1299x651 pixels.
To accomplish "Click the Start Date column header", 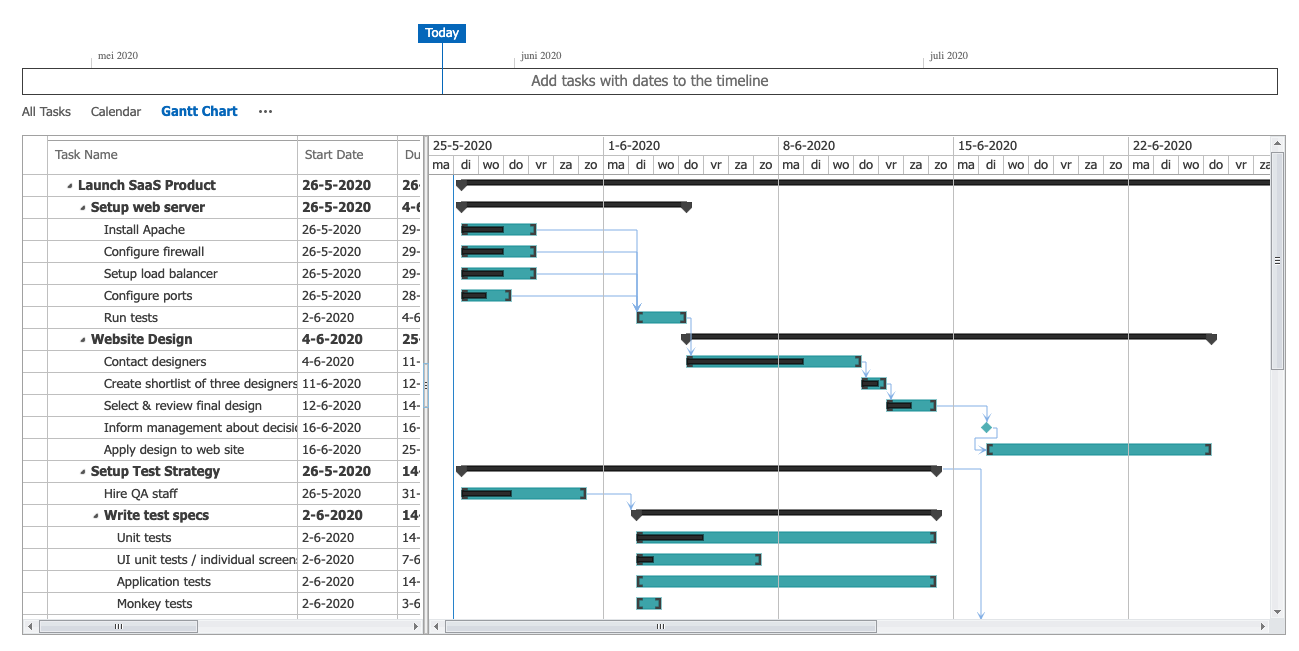I will 334,155.
